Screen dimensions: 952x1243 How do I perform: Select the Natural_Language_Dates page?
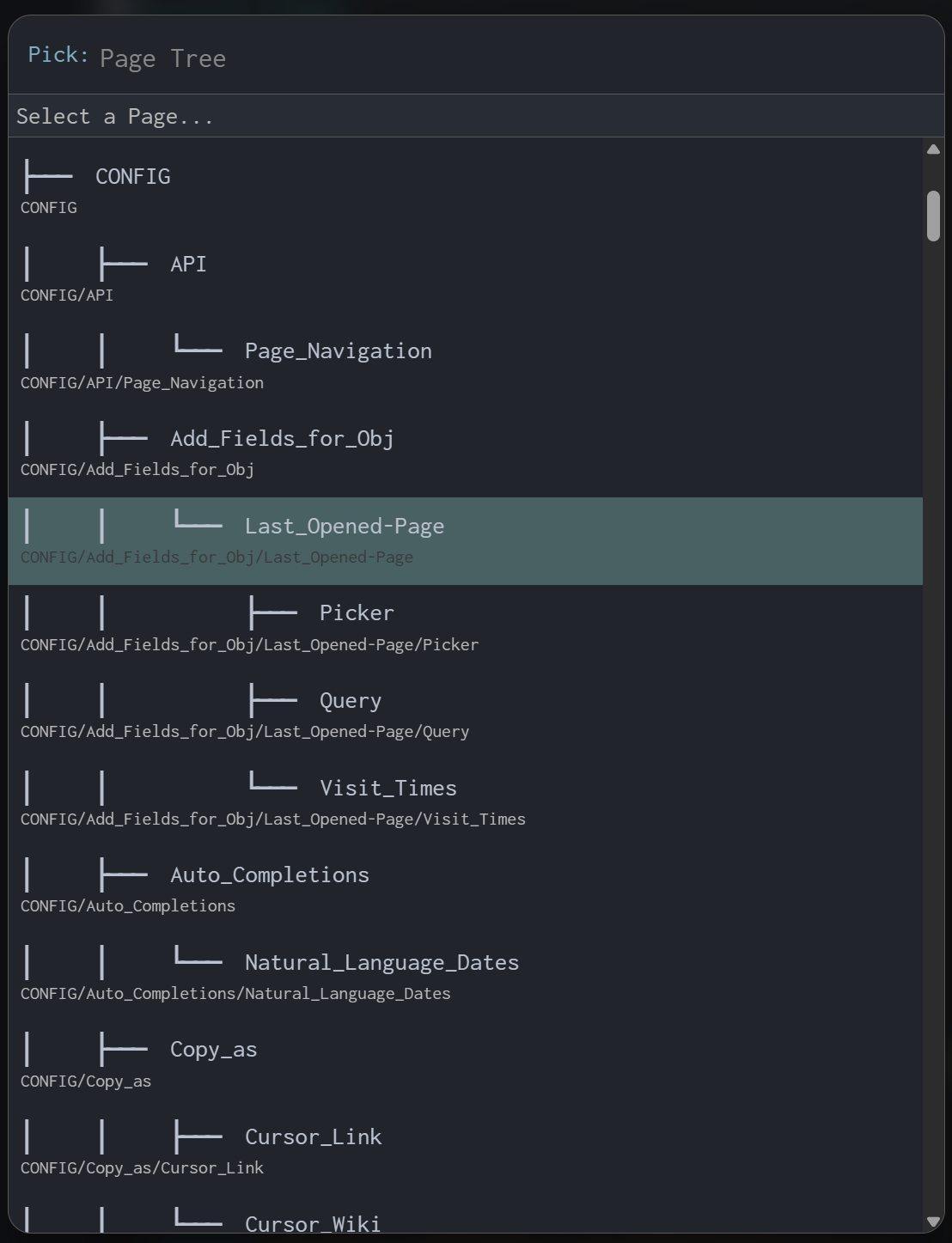pos(381,963)
